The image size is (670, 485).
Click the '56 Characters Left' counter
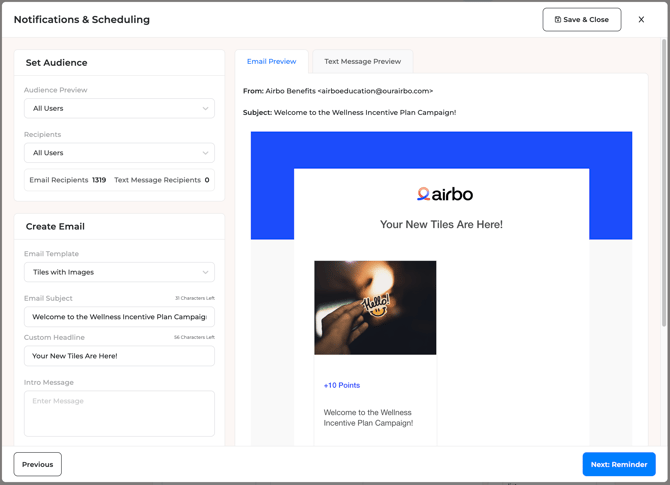pos(194,338)
